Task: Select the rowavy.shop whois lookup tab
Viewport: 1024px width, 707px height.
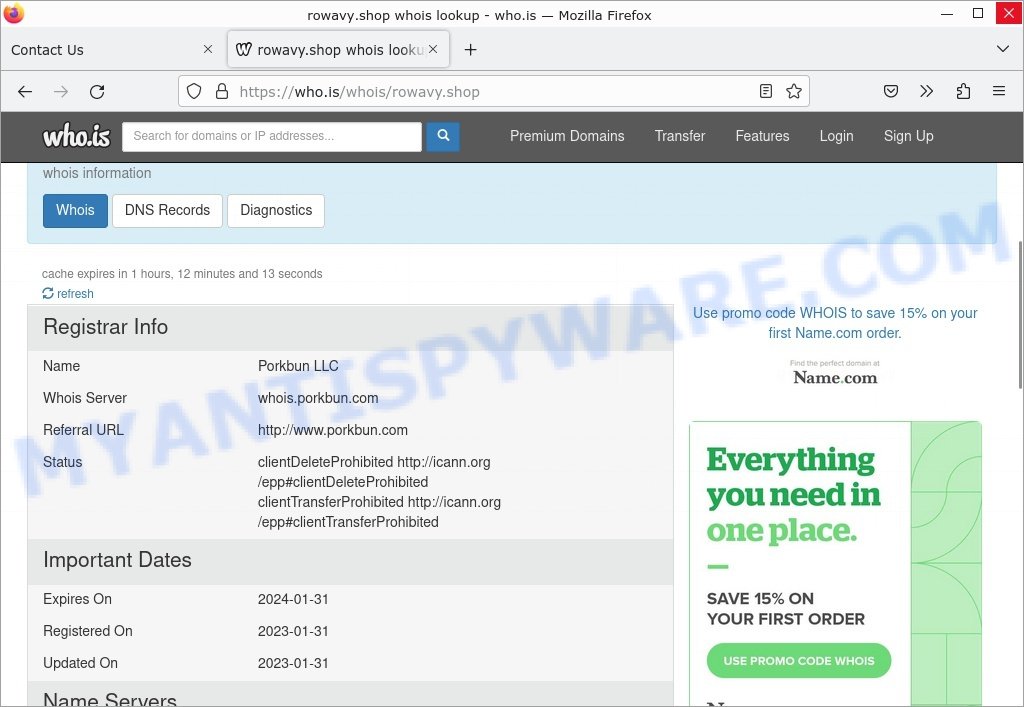Action: pos(338,50)
